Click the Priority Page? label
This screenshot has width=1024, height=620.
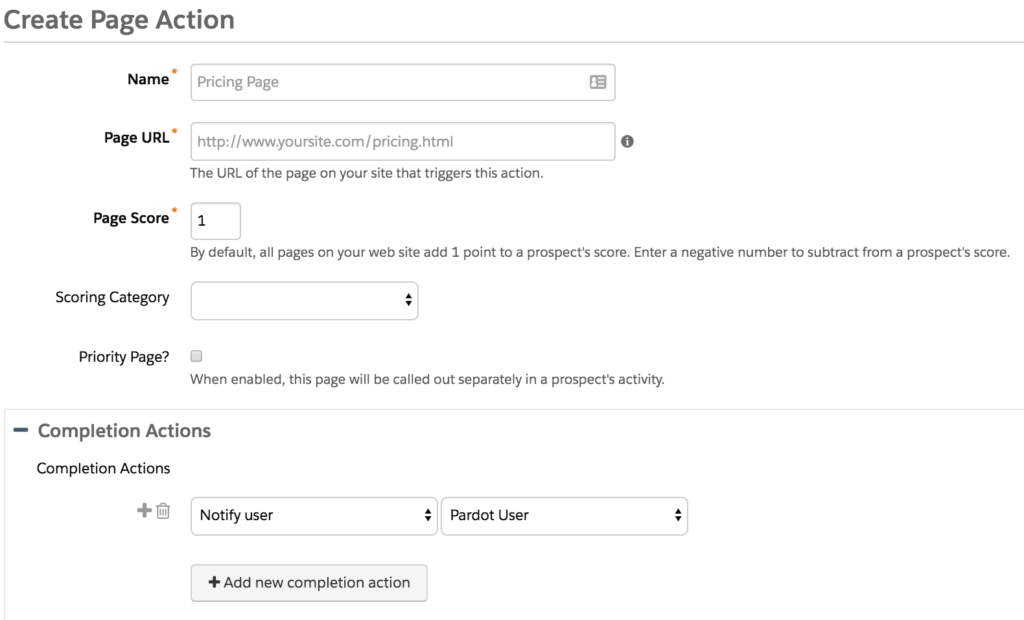pyautogui.click(x=124, y=356)
